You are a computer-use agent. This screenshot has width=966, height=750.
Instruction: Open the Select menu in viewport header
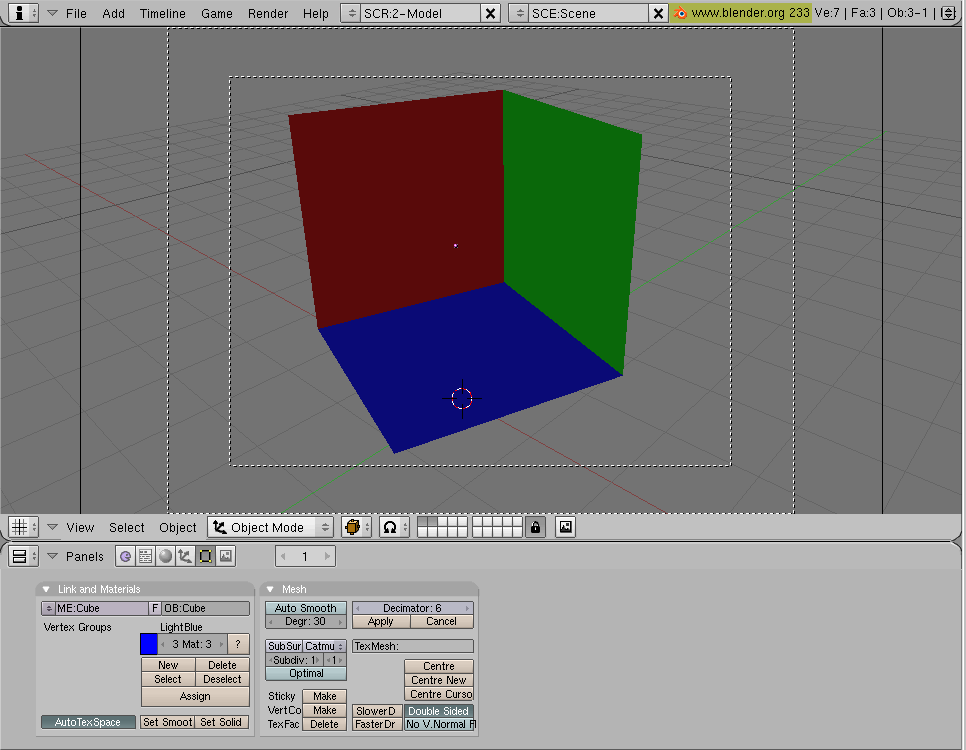[127, 527]
